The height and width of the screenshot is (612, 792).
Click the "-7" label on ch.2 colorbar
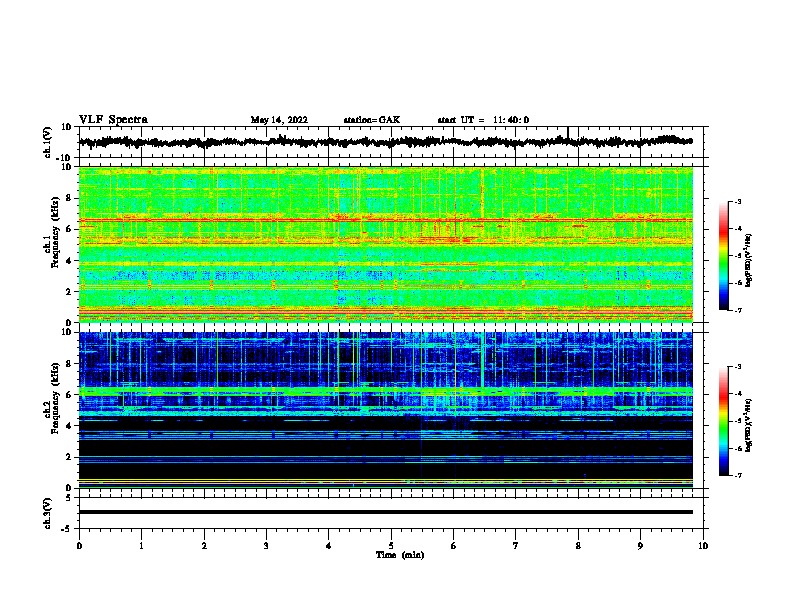737,476
